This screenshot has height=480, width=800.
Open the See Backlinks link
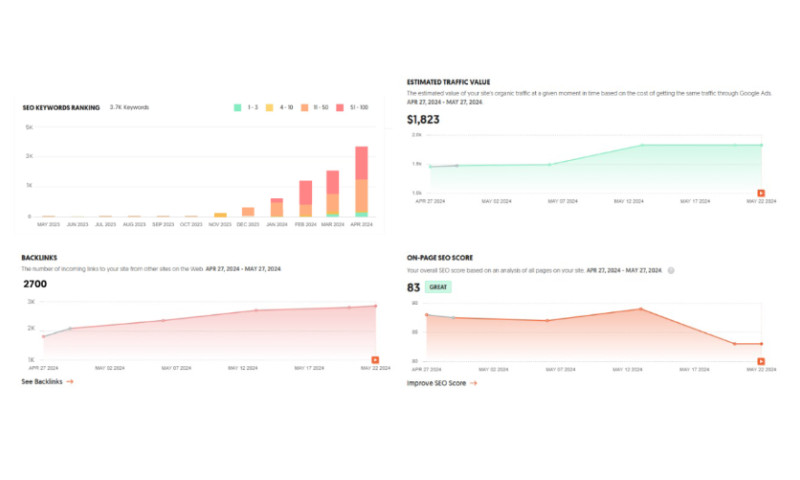41,381
